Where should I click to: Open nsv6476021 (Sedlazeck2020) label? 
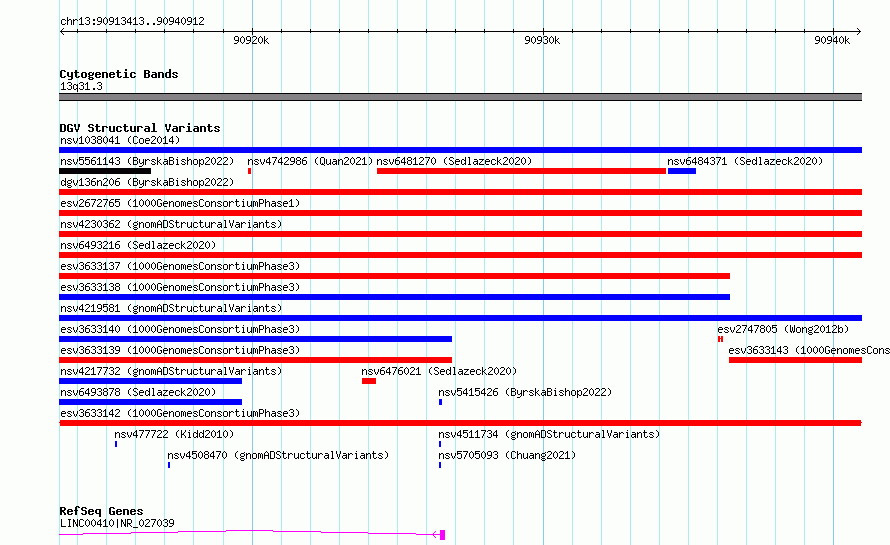coord(439,371)
